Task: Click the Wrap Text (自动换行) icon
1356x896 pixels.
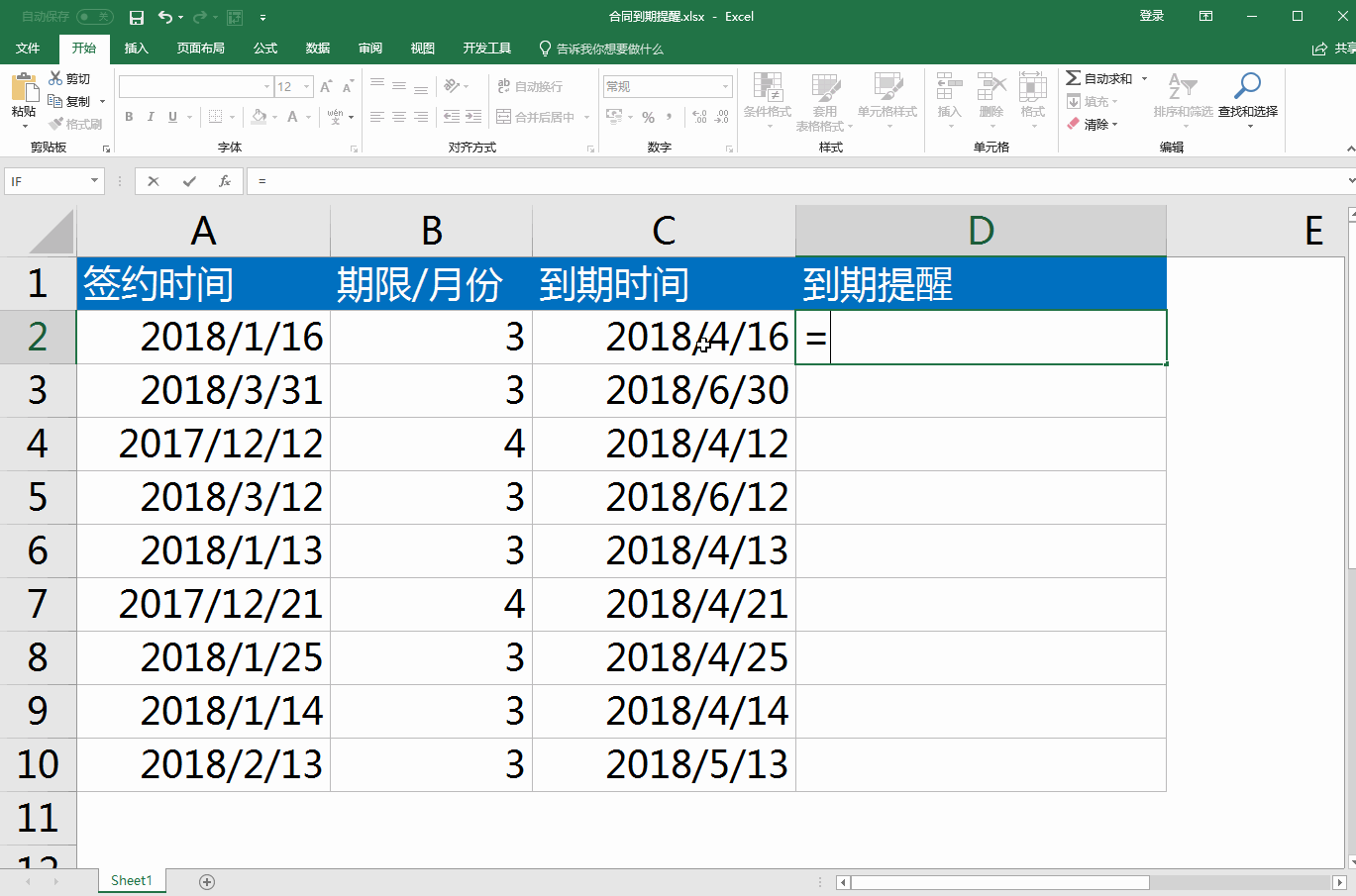Action: click(504, 86)
